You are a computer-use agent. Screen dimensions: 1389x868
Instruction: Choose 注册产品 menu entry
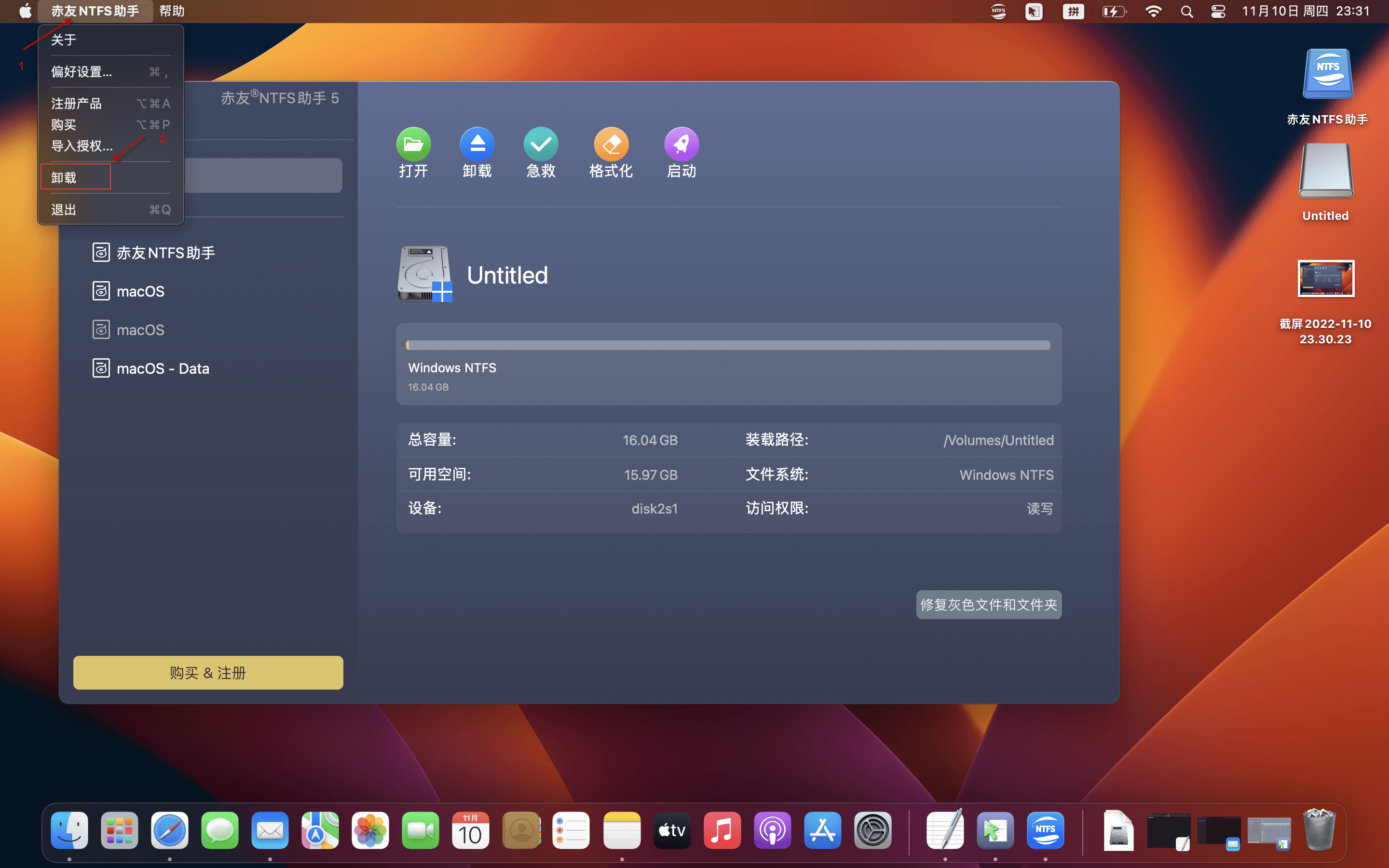[x=111, y=103]
